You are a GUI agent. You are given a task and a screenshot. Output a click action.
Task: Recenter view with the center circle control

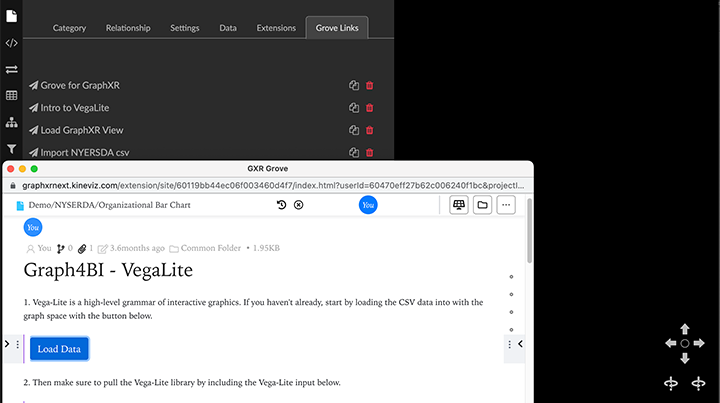pyautogui.click(x=685, y=343)
